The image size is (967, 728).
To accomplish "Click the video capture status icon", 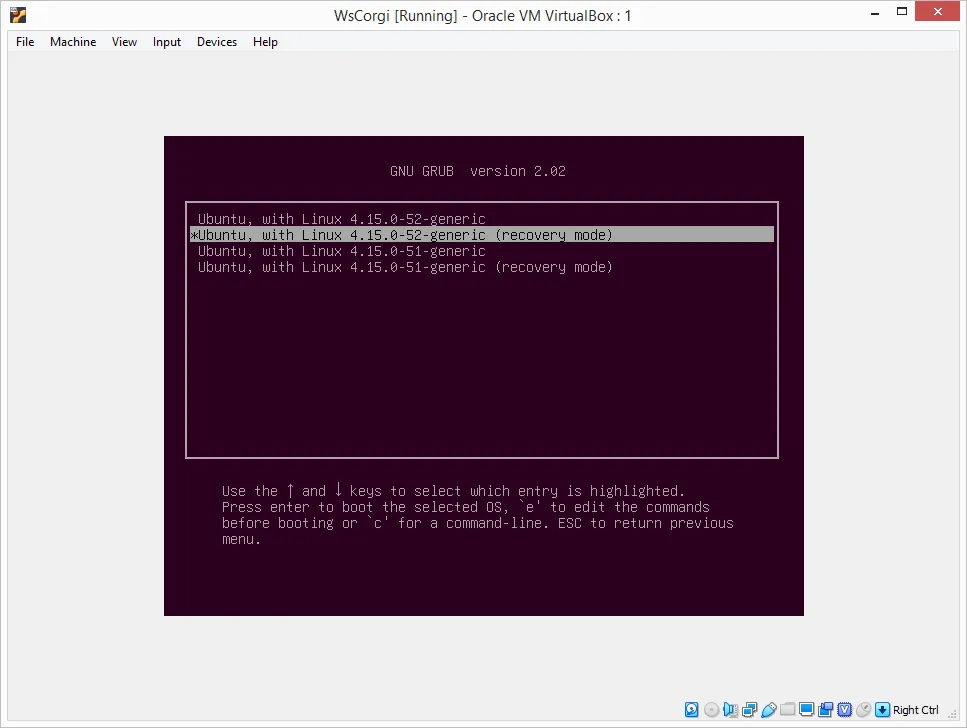I will click(x=826, y=710).
